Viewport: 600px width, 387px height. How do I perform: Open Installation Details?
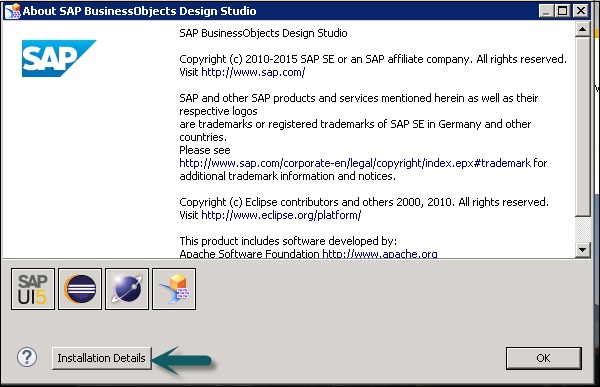coord(102,358)
